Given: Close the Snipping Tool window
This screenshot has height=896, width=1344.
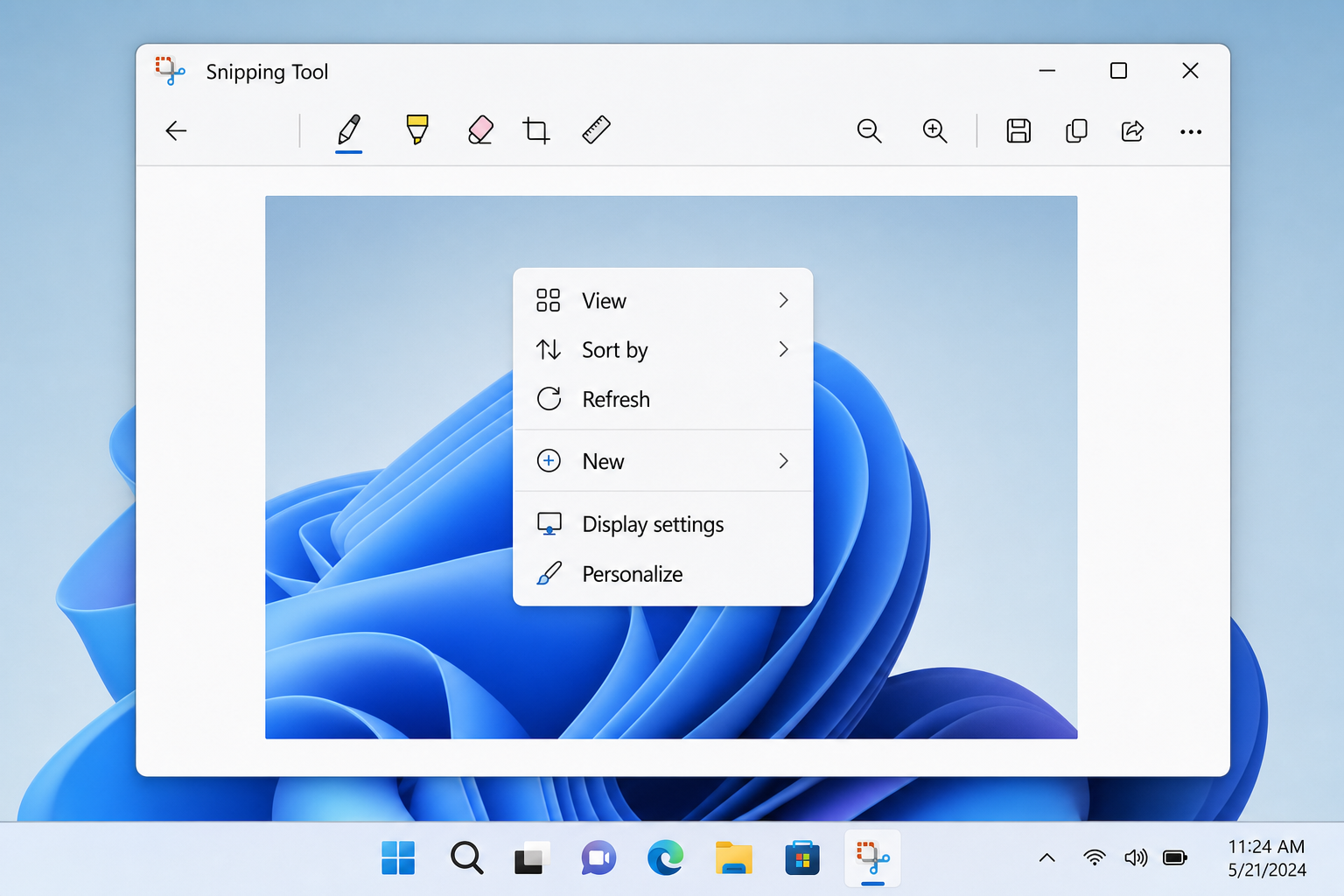Looking at the screenshot, I should [x=1190, y=71].
